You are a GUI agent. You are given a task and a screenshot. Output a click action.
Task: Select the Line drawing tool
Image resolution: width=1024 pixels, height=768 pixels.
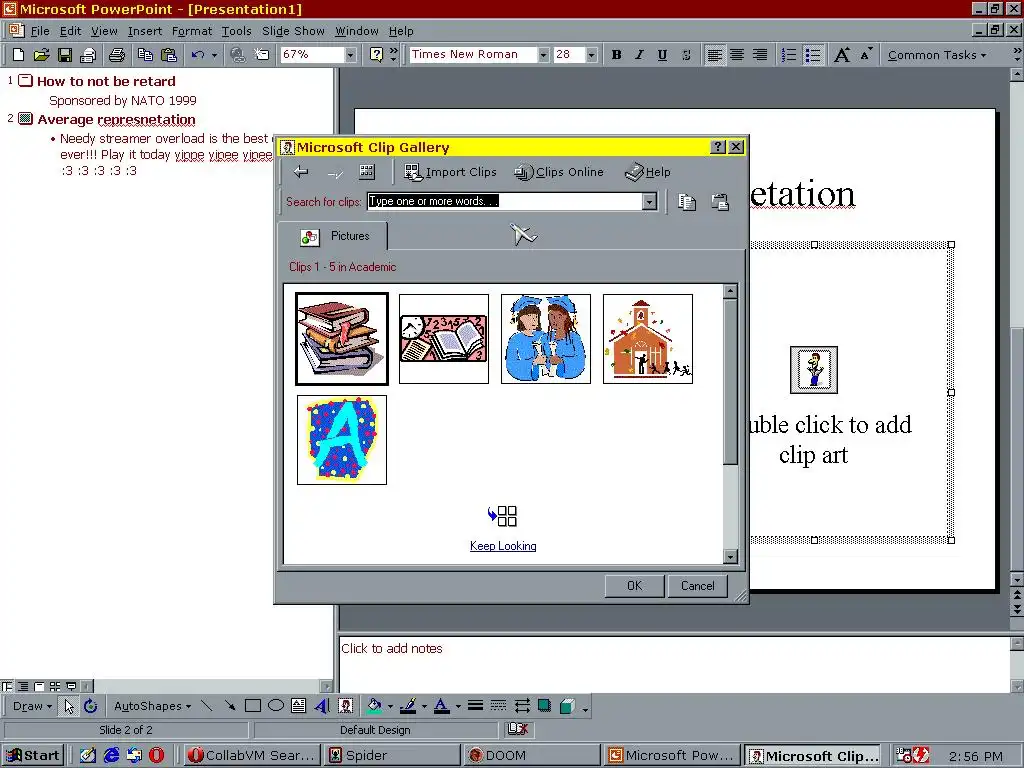(206, 706)
